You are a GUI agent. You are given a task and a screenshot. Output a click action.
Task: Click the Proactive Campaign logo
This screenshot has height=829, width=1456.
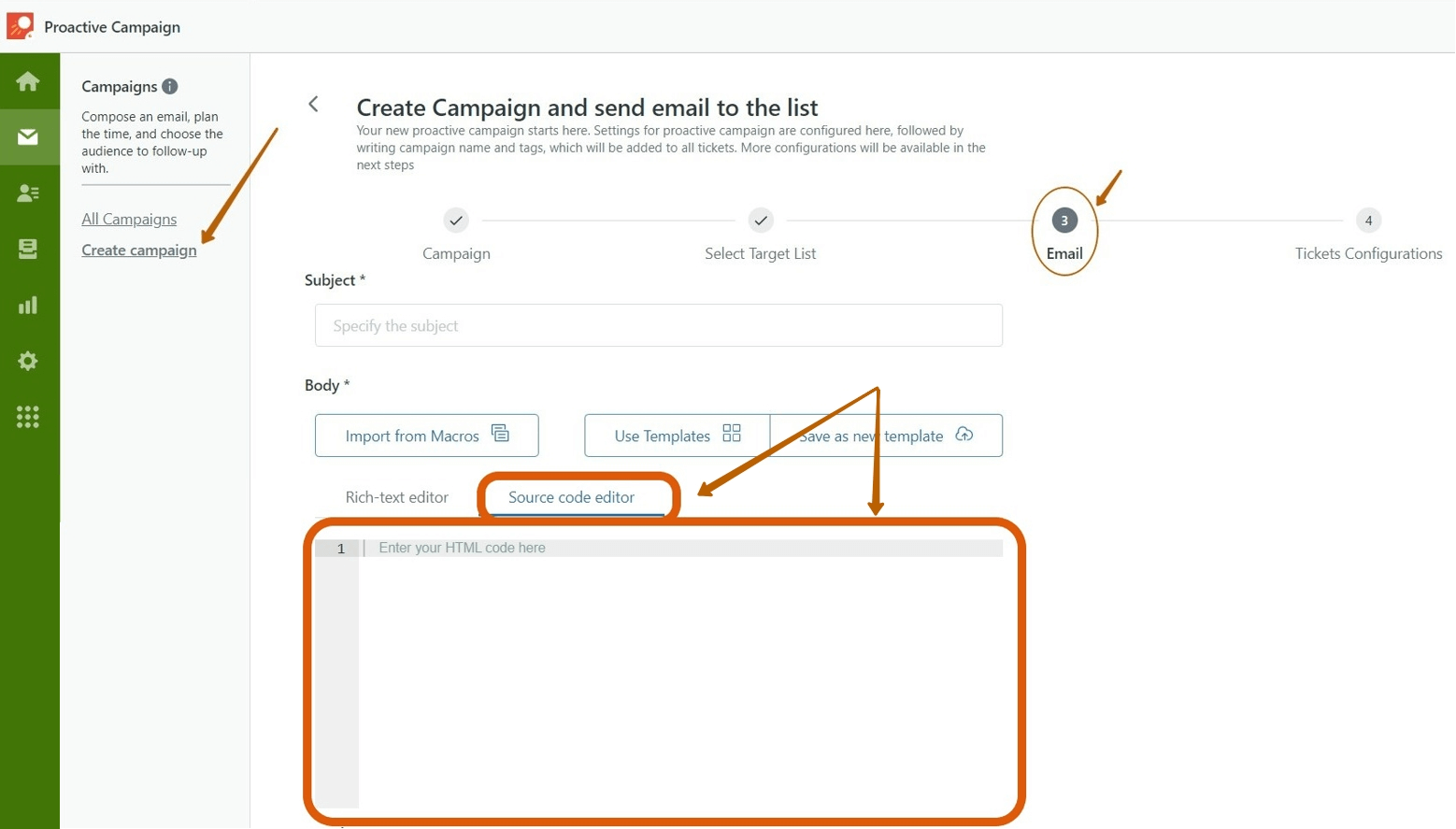pyautogui.click(x=20, y=26)
